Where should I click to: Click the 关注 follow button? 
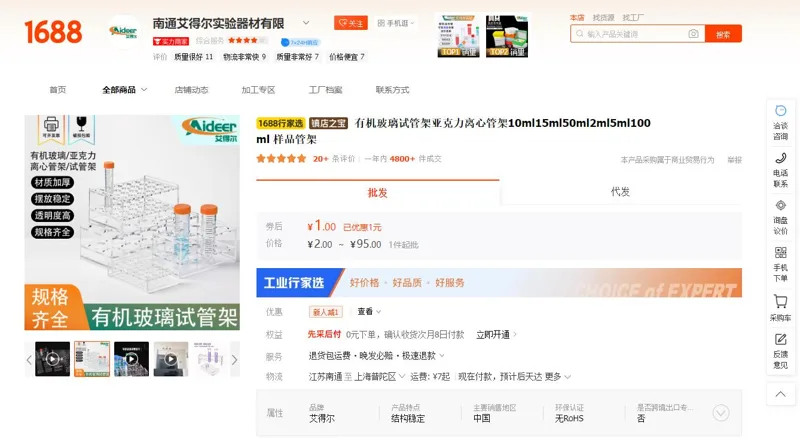(351, 23)
